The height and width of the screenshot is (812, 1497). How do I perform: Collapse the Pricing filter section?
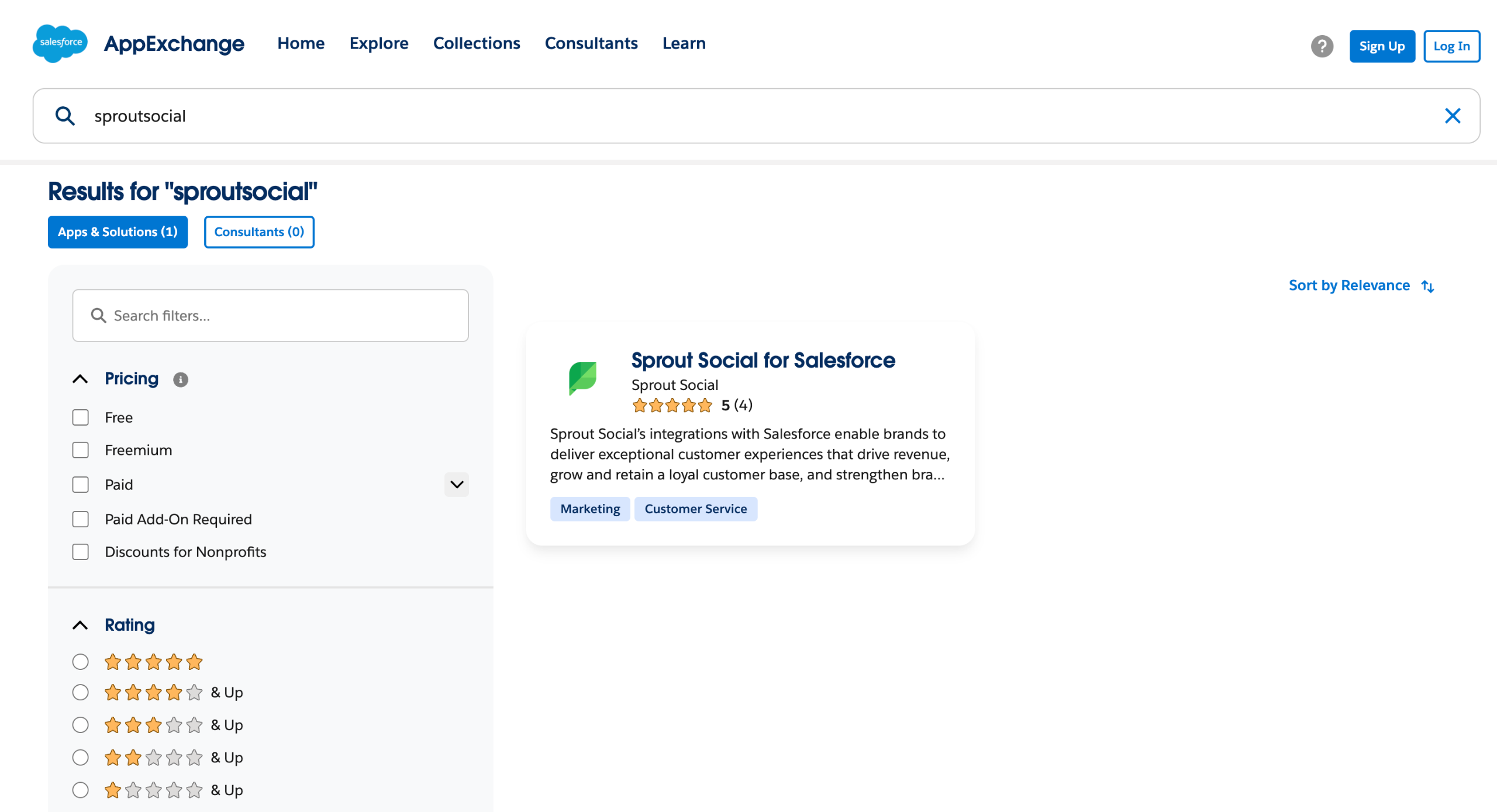click(x=80, y=379)
